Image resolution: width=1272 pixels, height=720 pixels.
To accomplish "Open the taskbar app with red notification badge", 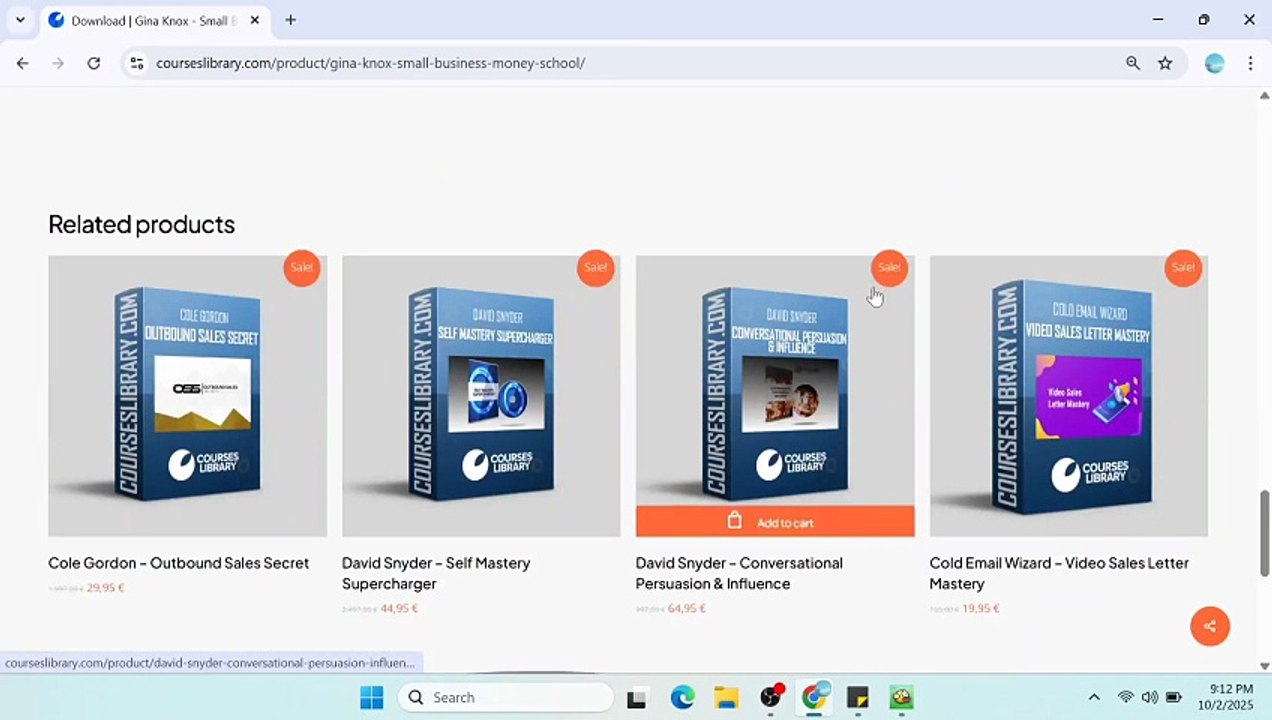I will [771, 697].
